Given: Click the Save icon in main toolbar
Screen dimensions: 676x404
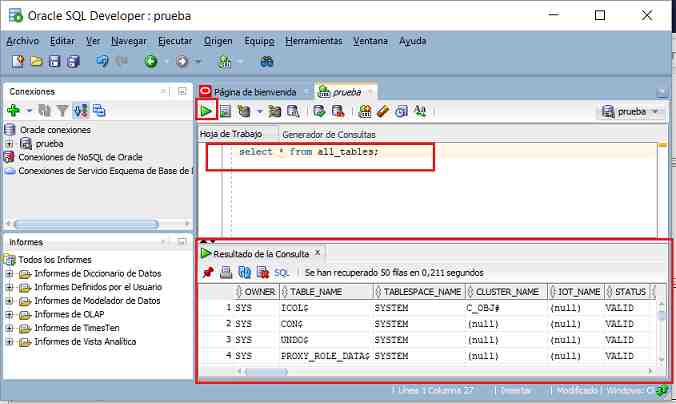Looking at the screenshot, I should tap(54, 62).
